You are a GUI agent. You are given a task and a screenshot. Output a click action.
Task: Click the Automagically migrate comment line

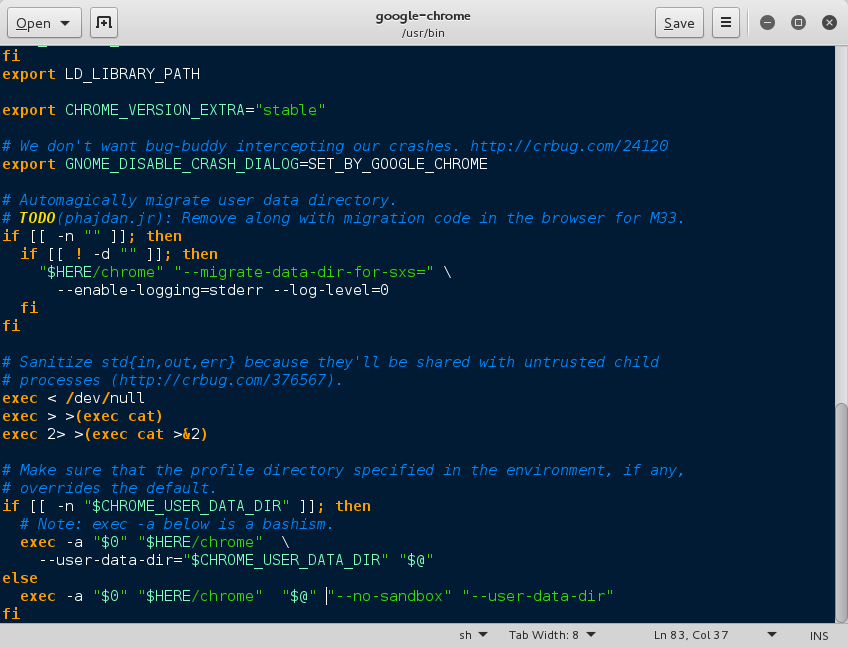(200, 200)
